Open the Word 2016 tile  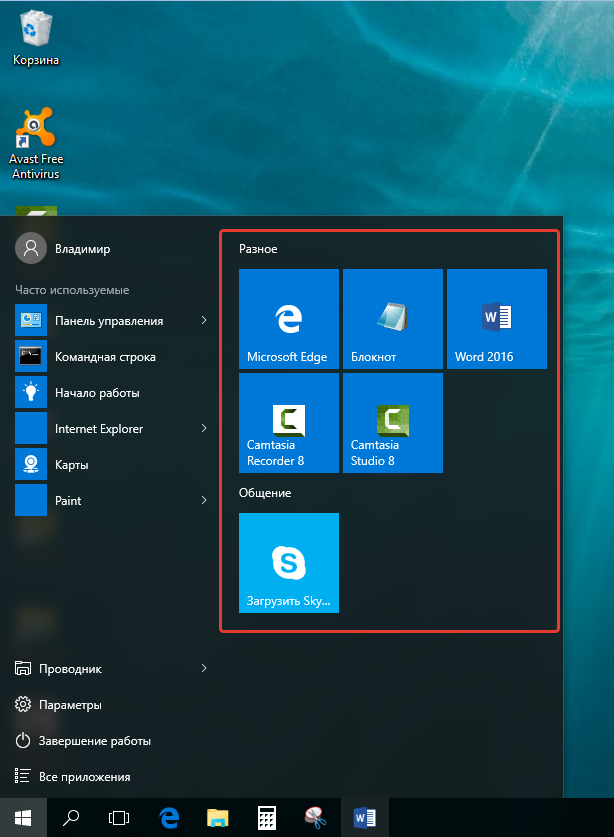(497, 319)
